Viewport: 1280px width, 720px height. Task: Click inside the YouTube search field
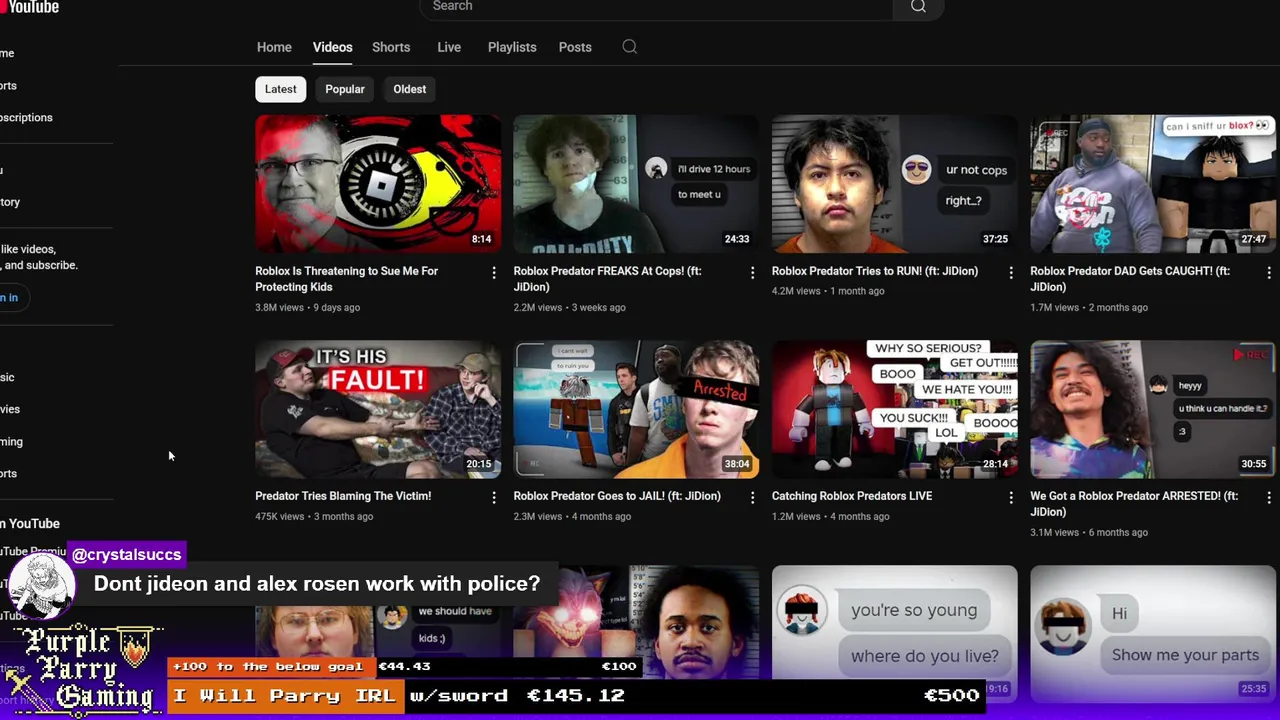655,7
